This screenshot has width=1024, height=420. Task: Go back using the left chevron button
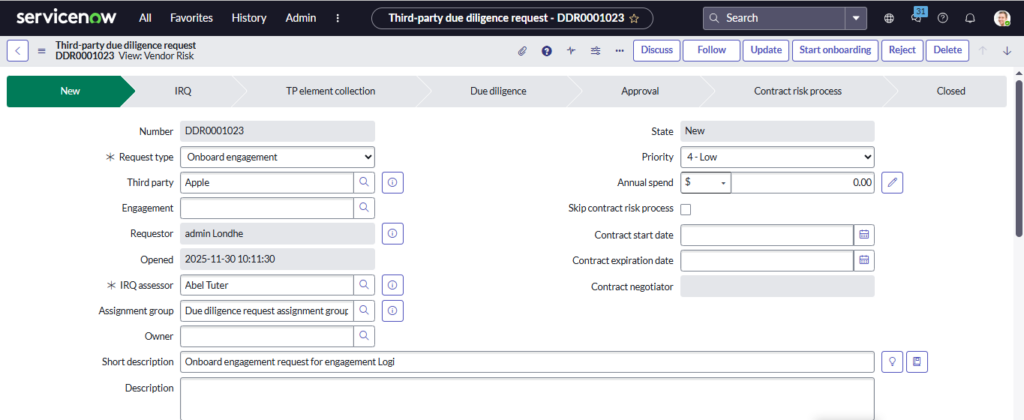(18, 51)
